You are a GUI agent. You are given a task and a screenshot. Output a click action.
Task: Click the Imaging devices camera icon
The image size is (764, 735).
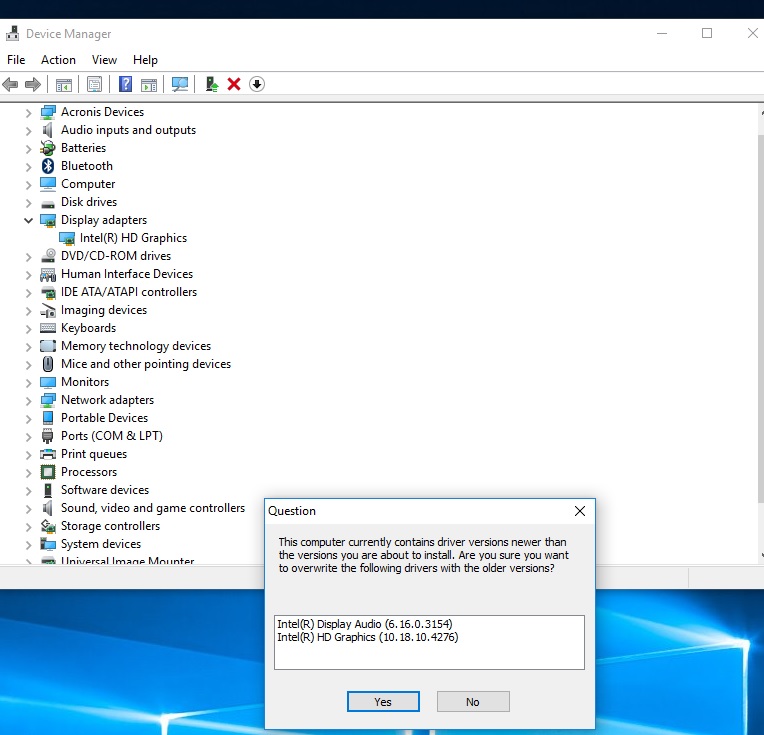pyautogui.click(x=48, y=310)
